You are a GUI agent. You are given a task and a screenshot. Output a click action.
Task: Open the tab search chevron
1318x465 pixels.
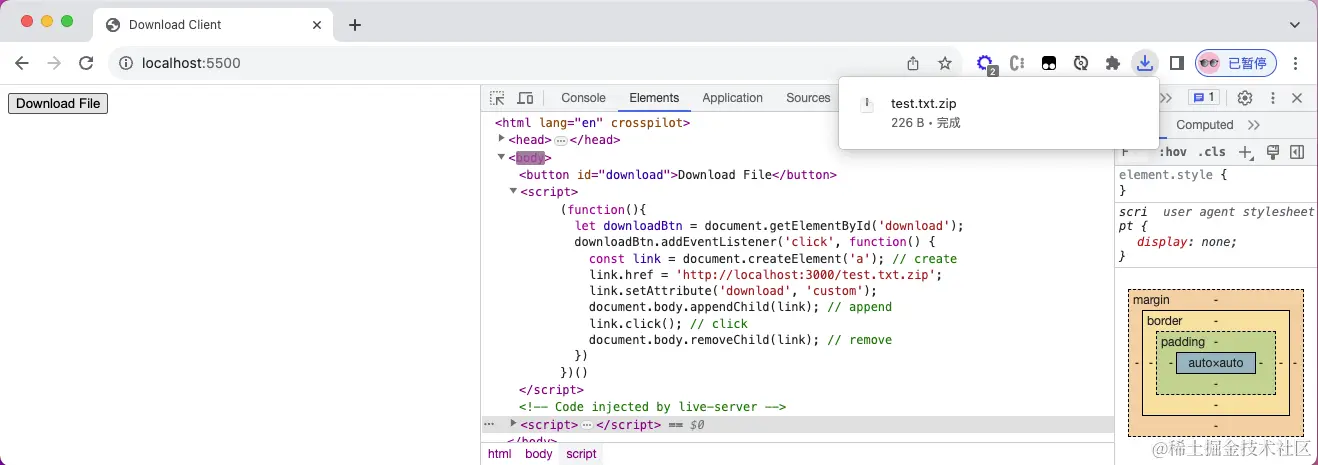1295,25
